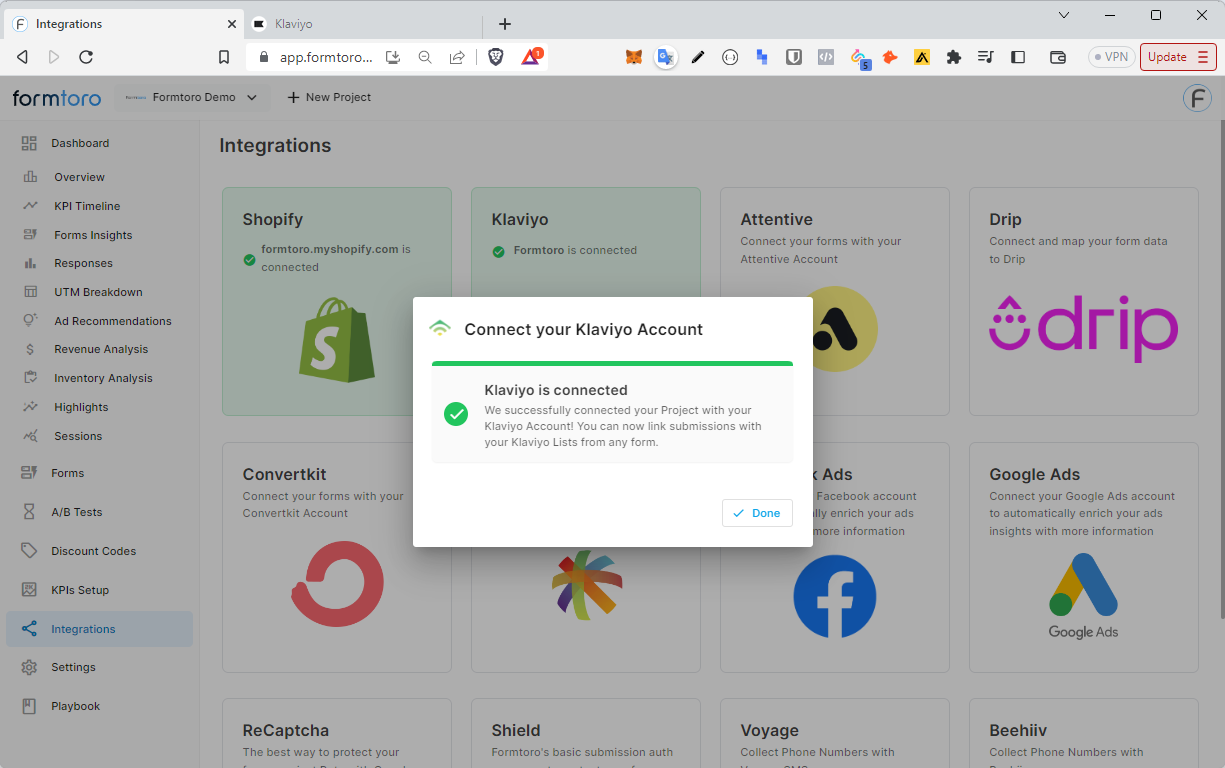Open the Dashboard sidebar icon
Image resolution: width=1225 pixels, height=768 pixels.
29,143
